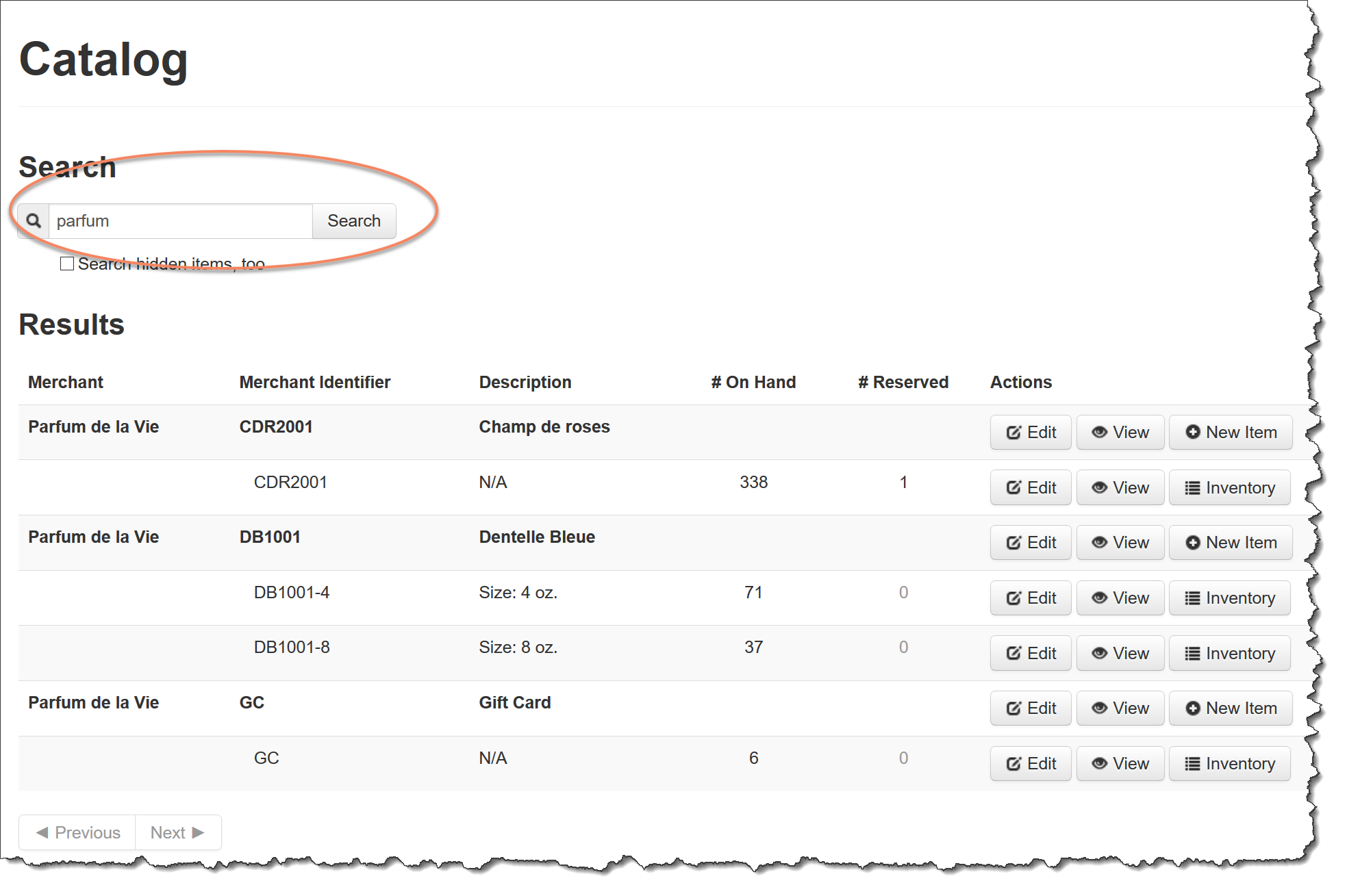Focus the search text field containing parfum

pos(180,221)
